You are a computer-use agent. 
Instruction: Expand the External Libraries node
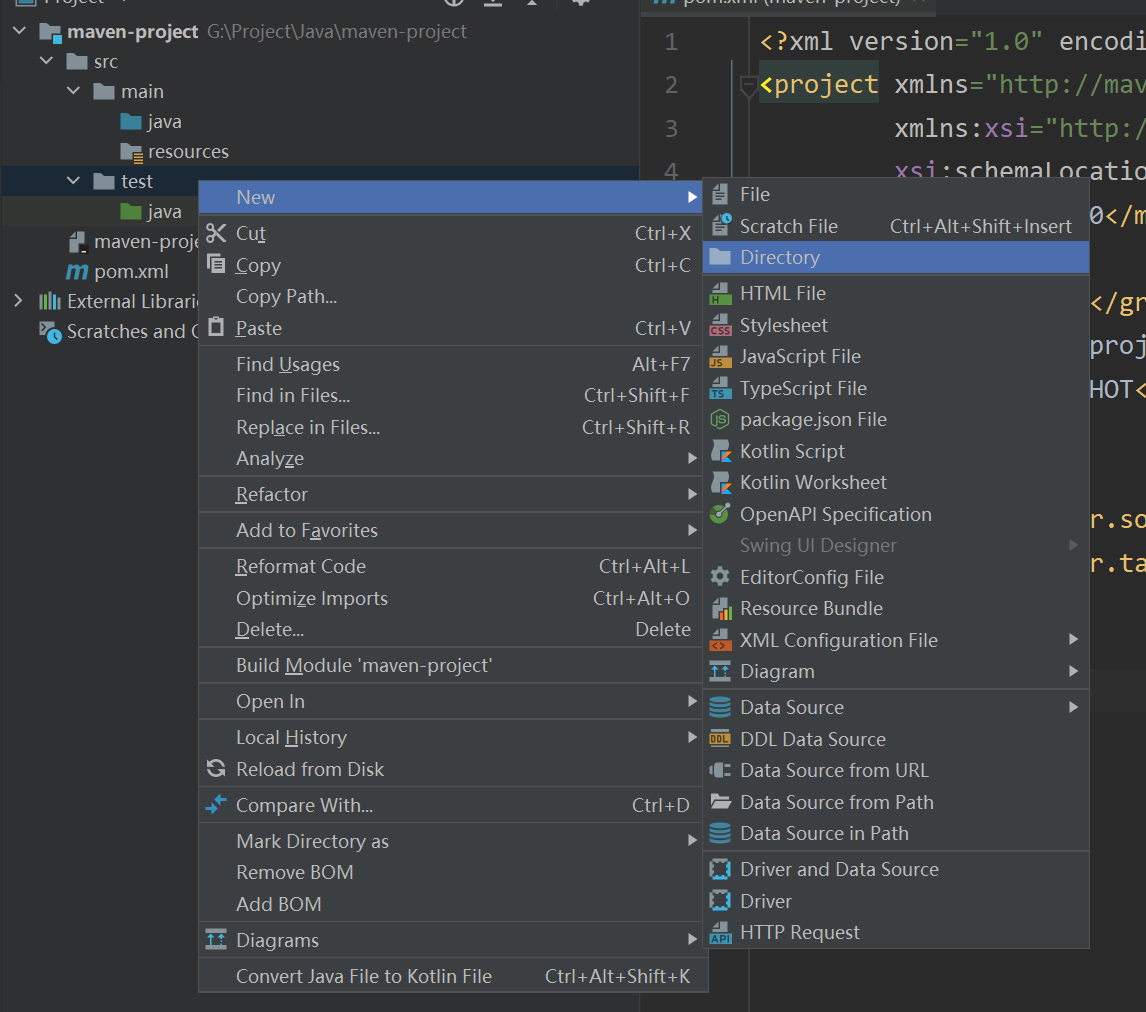tap(18, 300)
